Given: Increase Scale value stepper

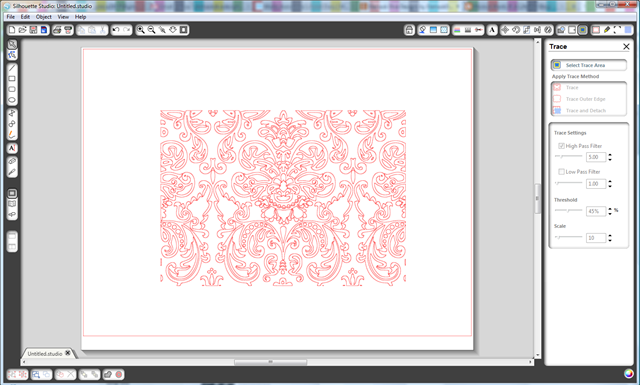Looking at the screenshot, I should coord(610,235).
